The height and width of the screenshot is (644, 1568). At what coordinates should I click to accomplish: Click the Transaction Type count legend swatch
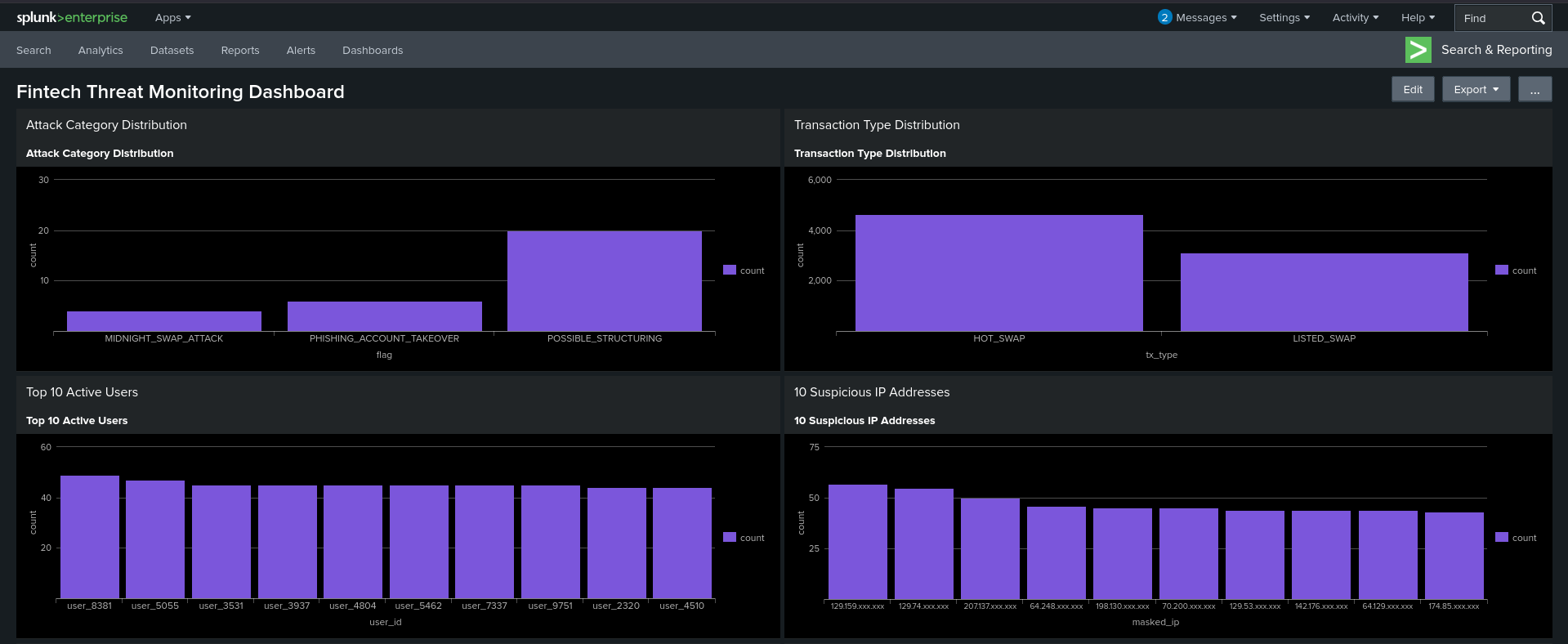(1502, 270)
